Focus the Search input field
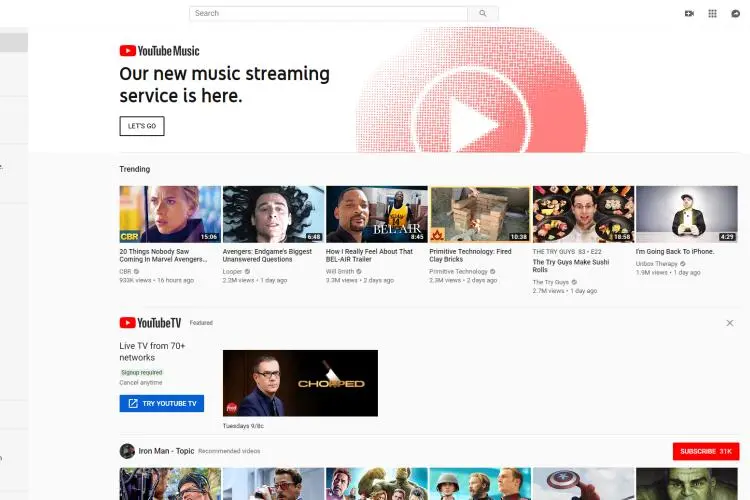Viewport: 750px width, 500px height. click(x=328, y=13)
